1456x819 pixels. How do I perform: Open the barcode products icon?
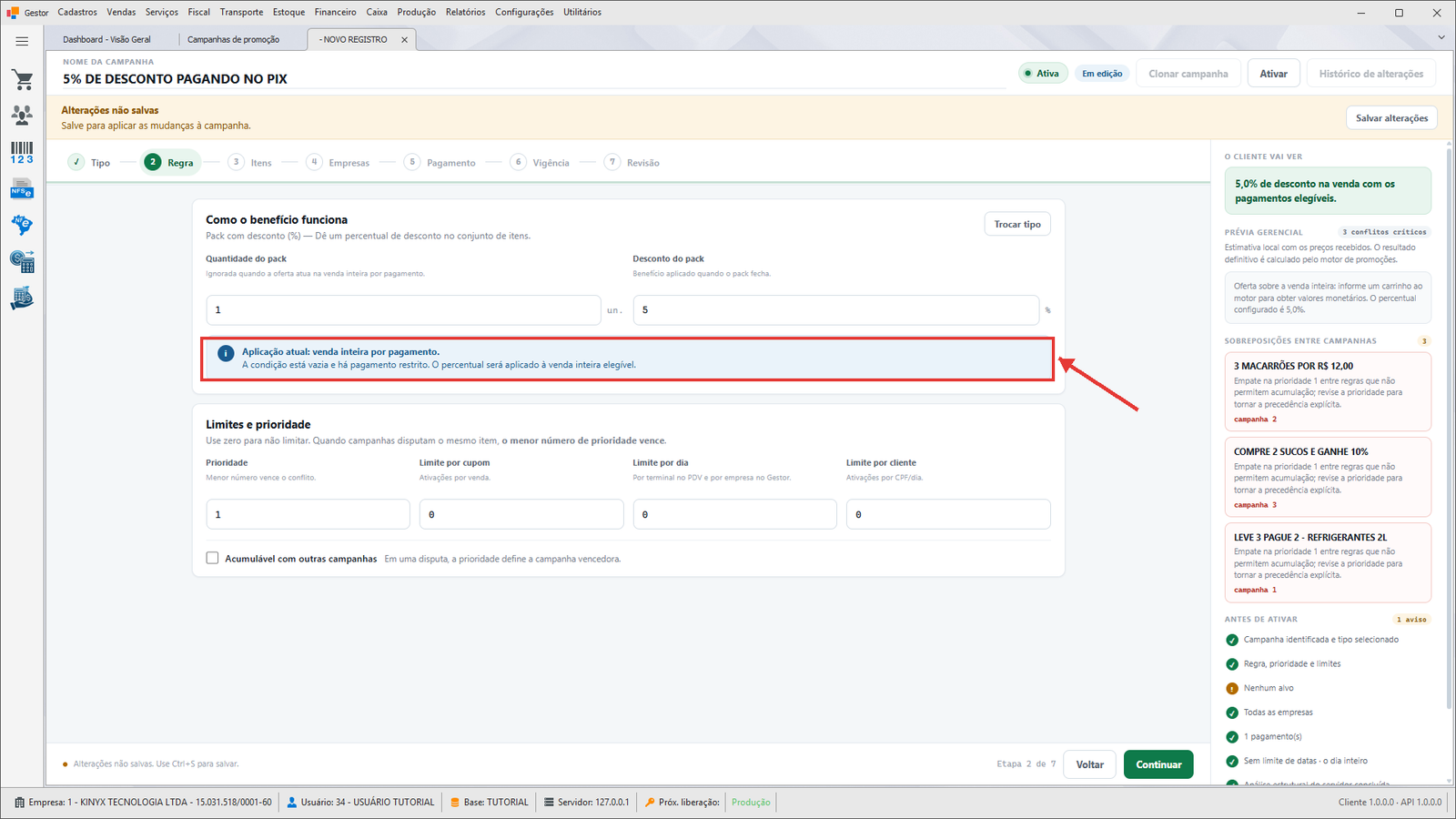[x=22, y=152]
